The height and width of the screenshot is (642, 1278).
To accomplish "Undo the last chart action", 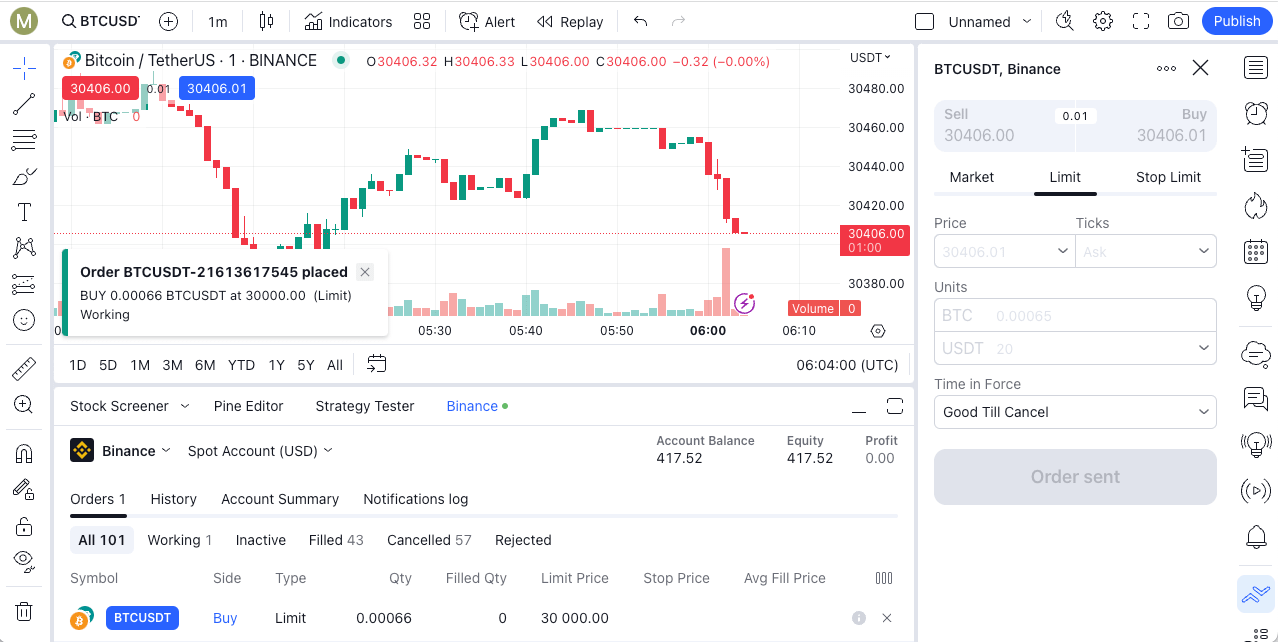I will tap(641, 21).
